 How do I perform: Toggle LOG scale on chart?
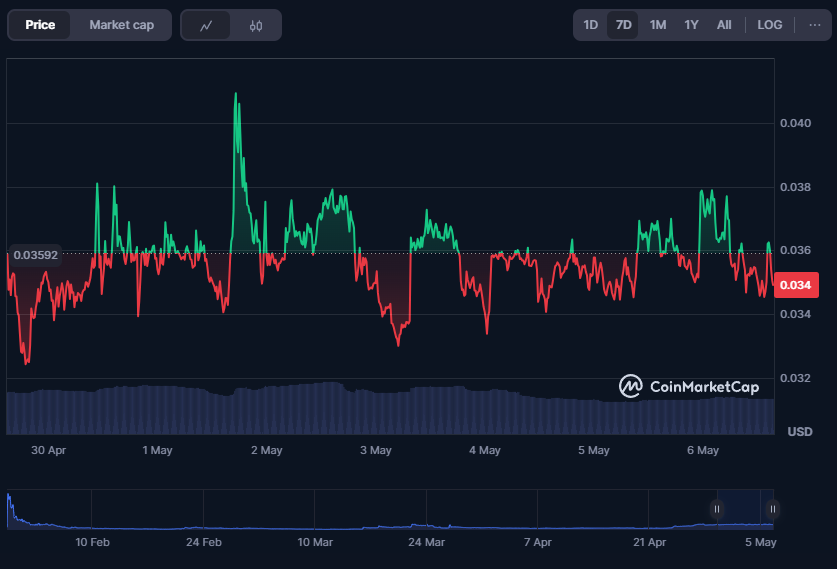click(x=770, y=25)
